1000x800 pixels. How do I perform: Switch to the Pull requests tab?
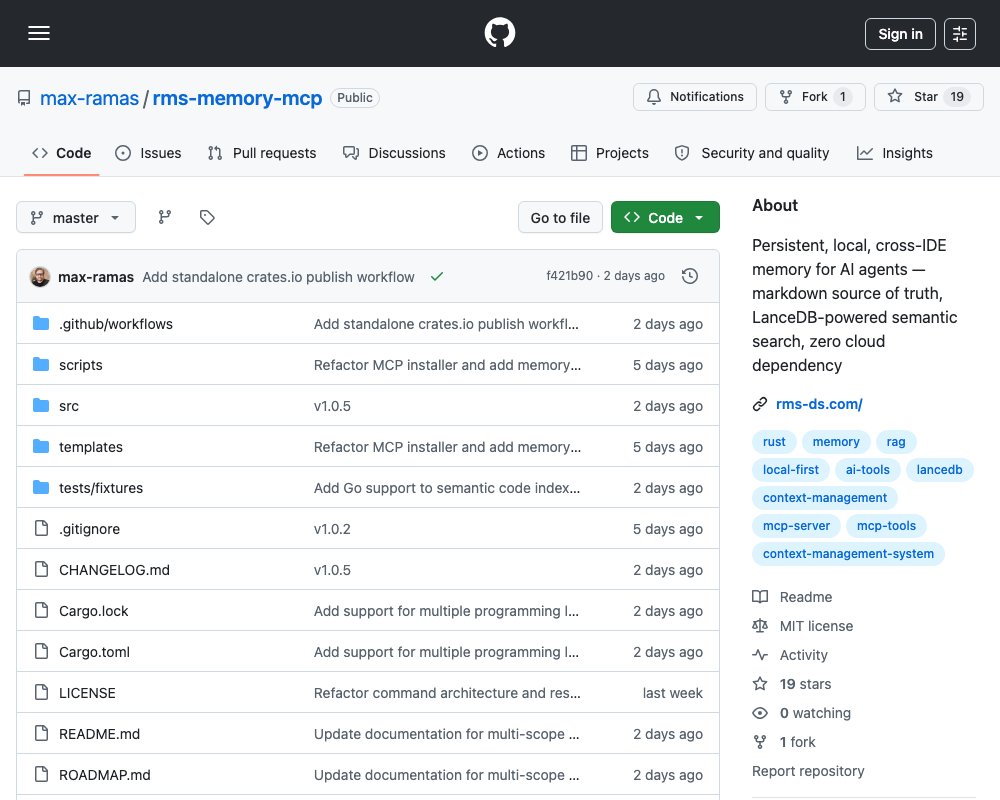point(261,153)
